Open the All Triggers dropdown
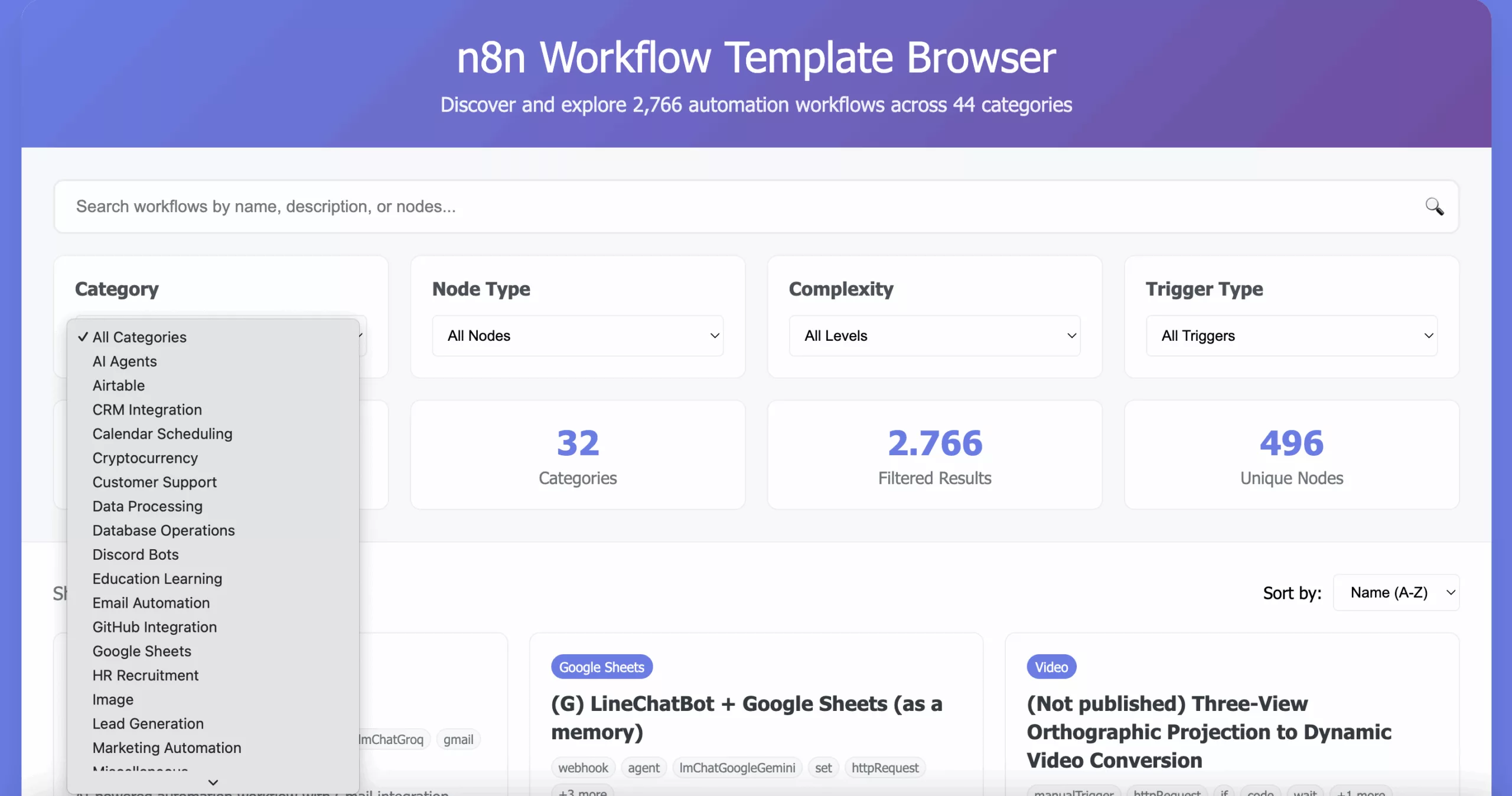This screenshot has height=796, width=1512. click(1291, 335)
